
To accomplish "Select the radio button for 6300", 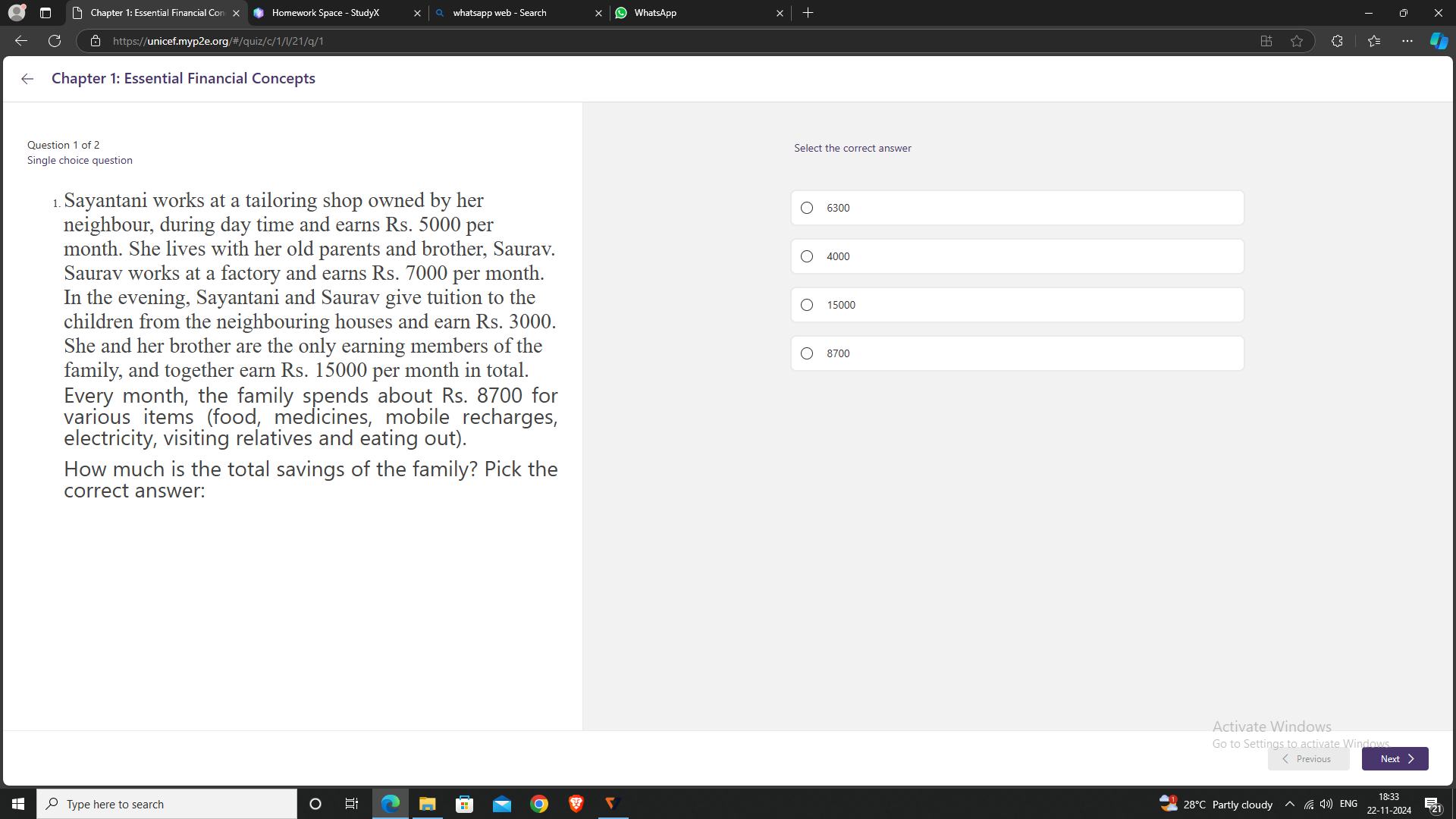I will [x=807, y=207].
